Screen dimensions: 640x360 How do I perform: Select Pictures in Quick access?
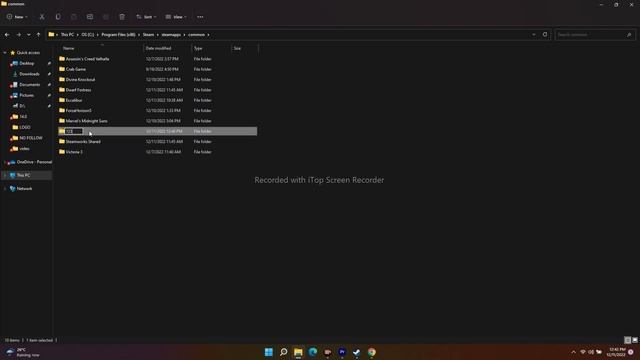point(27,95)
